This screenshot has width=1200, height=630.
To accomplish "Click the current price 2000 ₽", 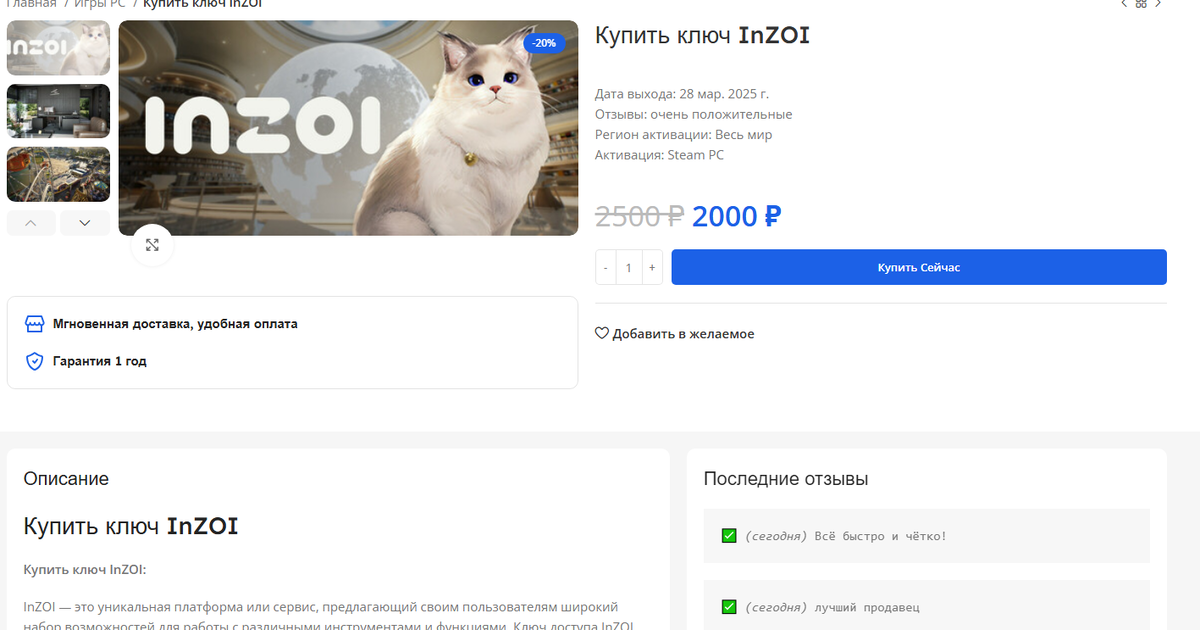I will (736, 216).
